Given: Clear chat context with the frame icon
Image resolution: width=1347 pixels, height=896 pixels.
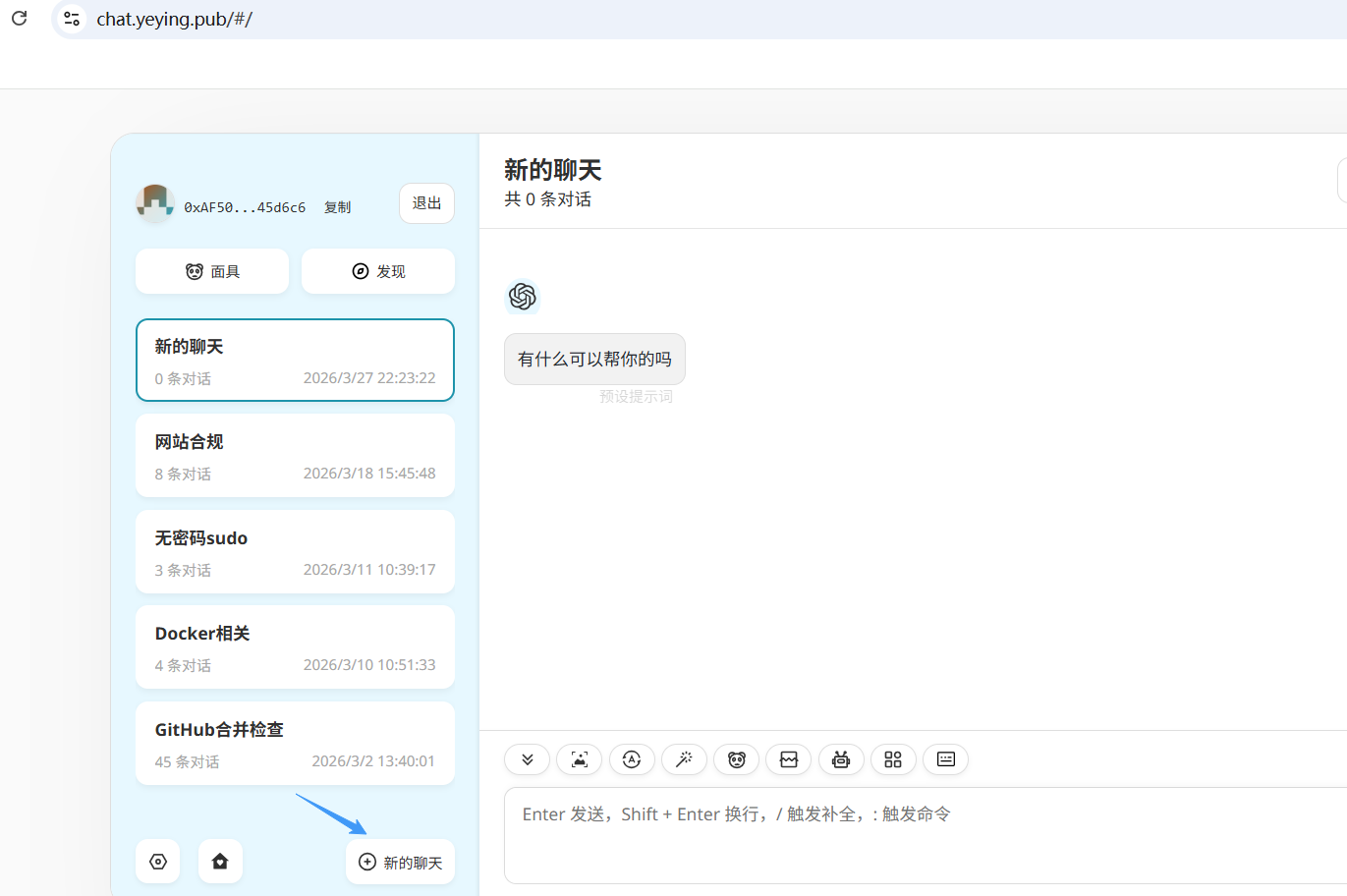Looking at the screenshot, I should 788,759.
